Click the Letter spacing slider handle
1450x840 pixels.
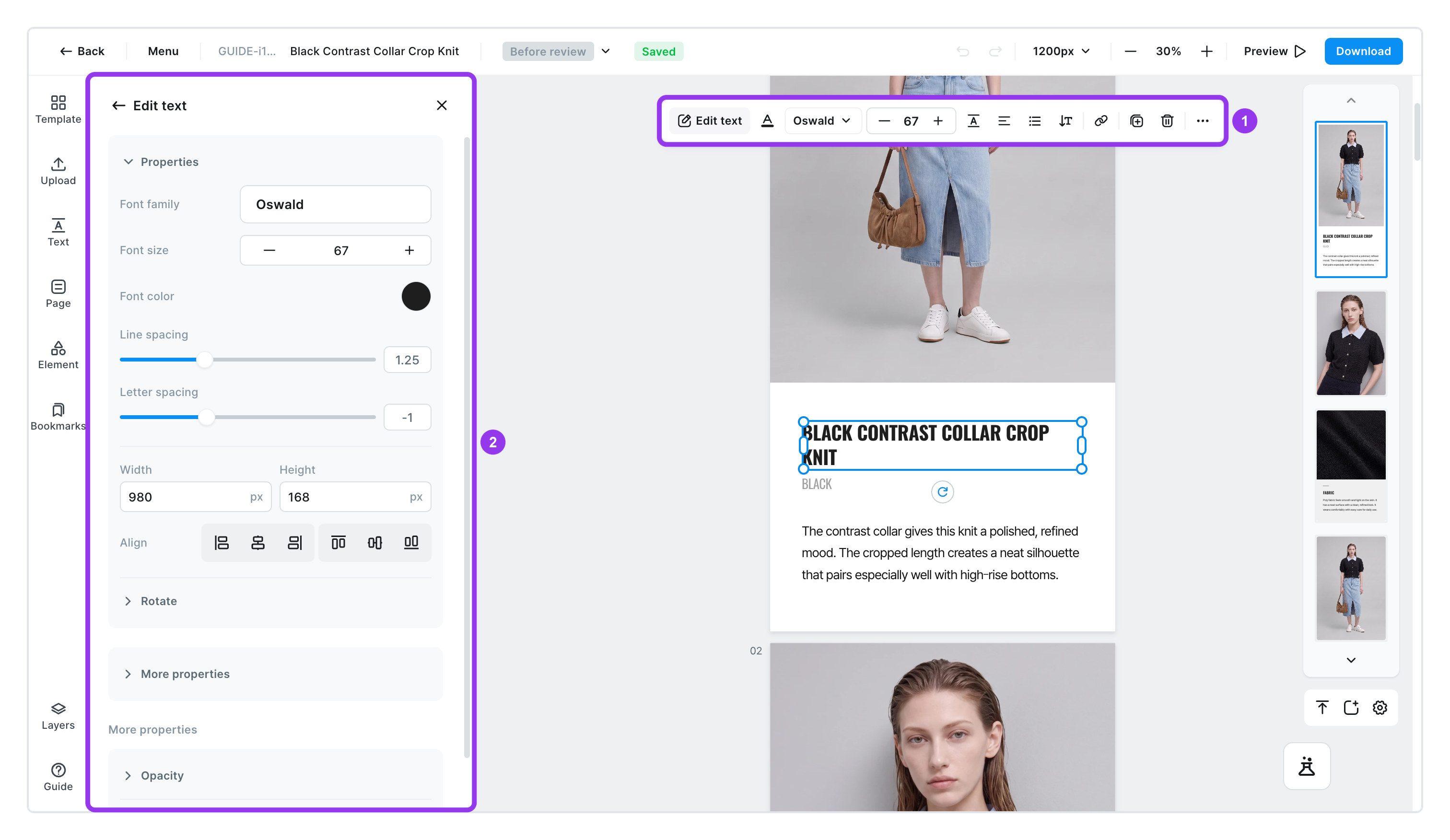point(206,417)
